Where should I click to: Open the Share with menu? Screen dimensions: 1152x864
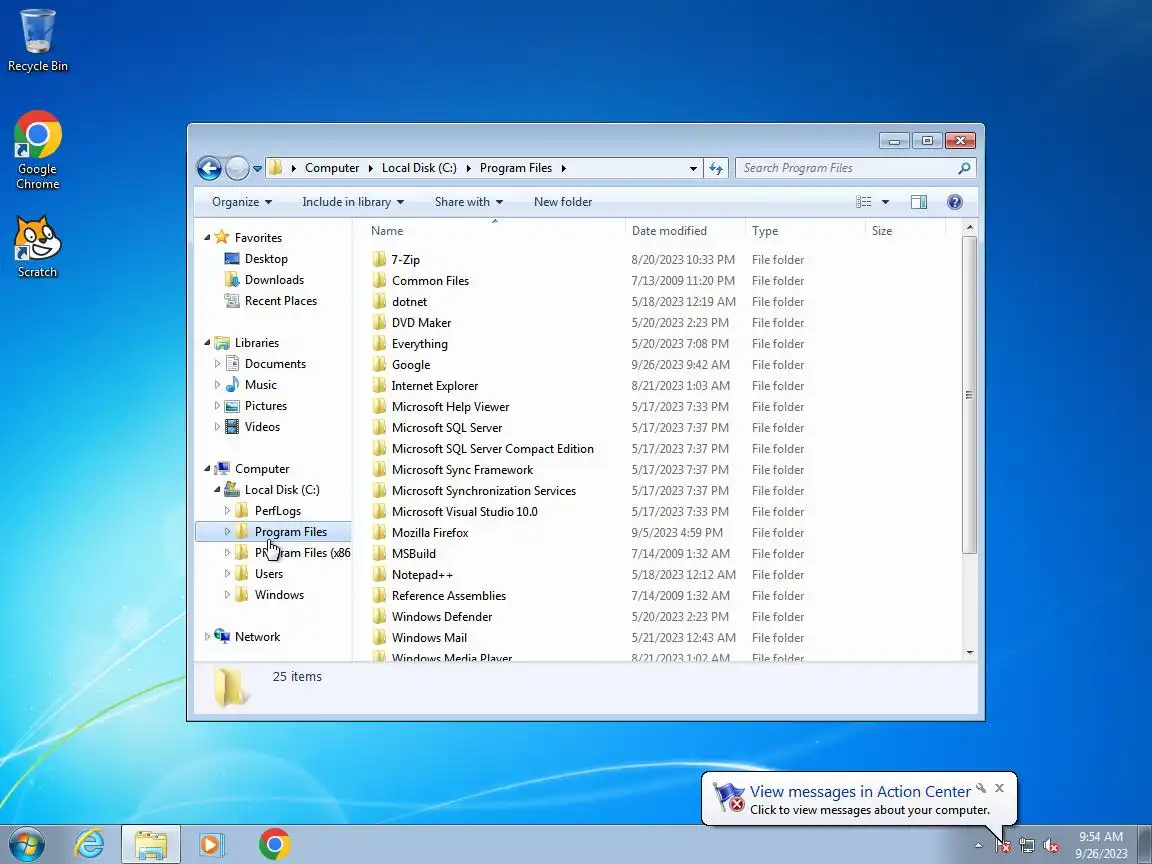click(x=469, y=202)
